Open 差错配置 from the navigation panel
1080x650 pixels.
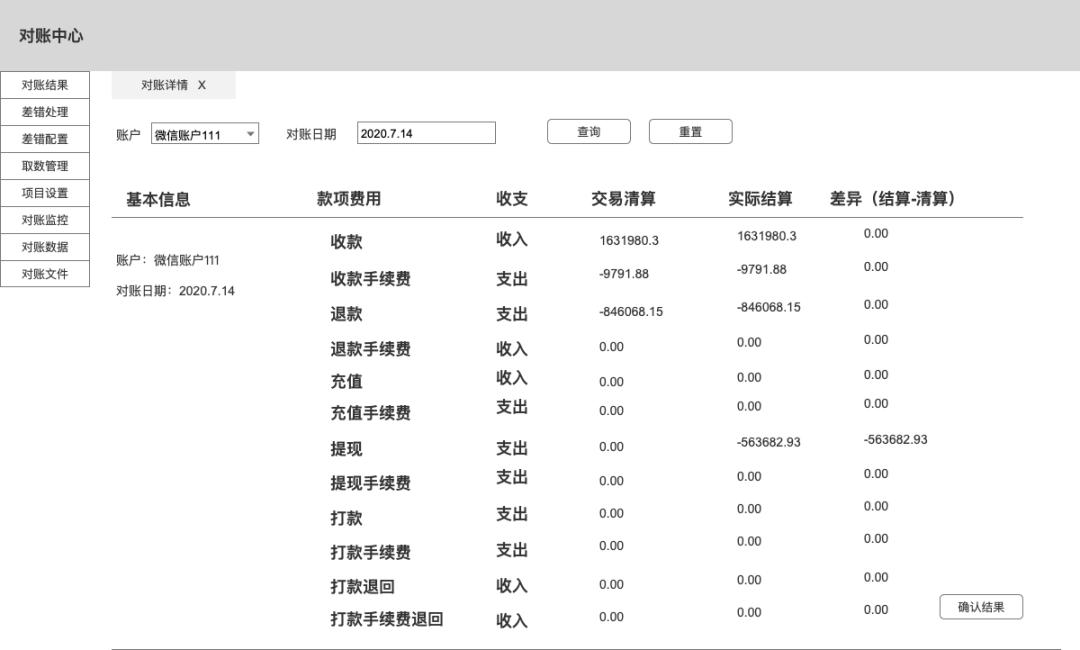[44, 138]
